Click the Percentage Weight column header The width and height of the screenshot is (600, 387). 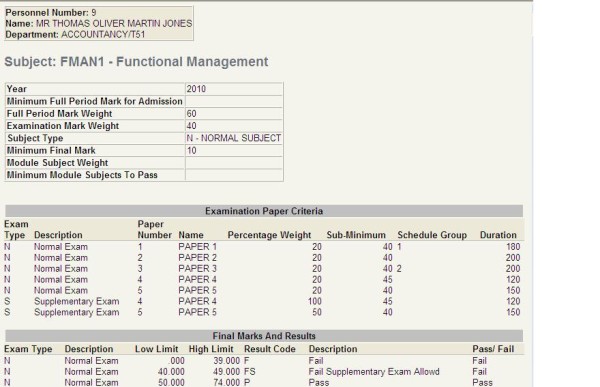[x=269, y=235]
